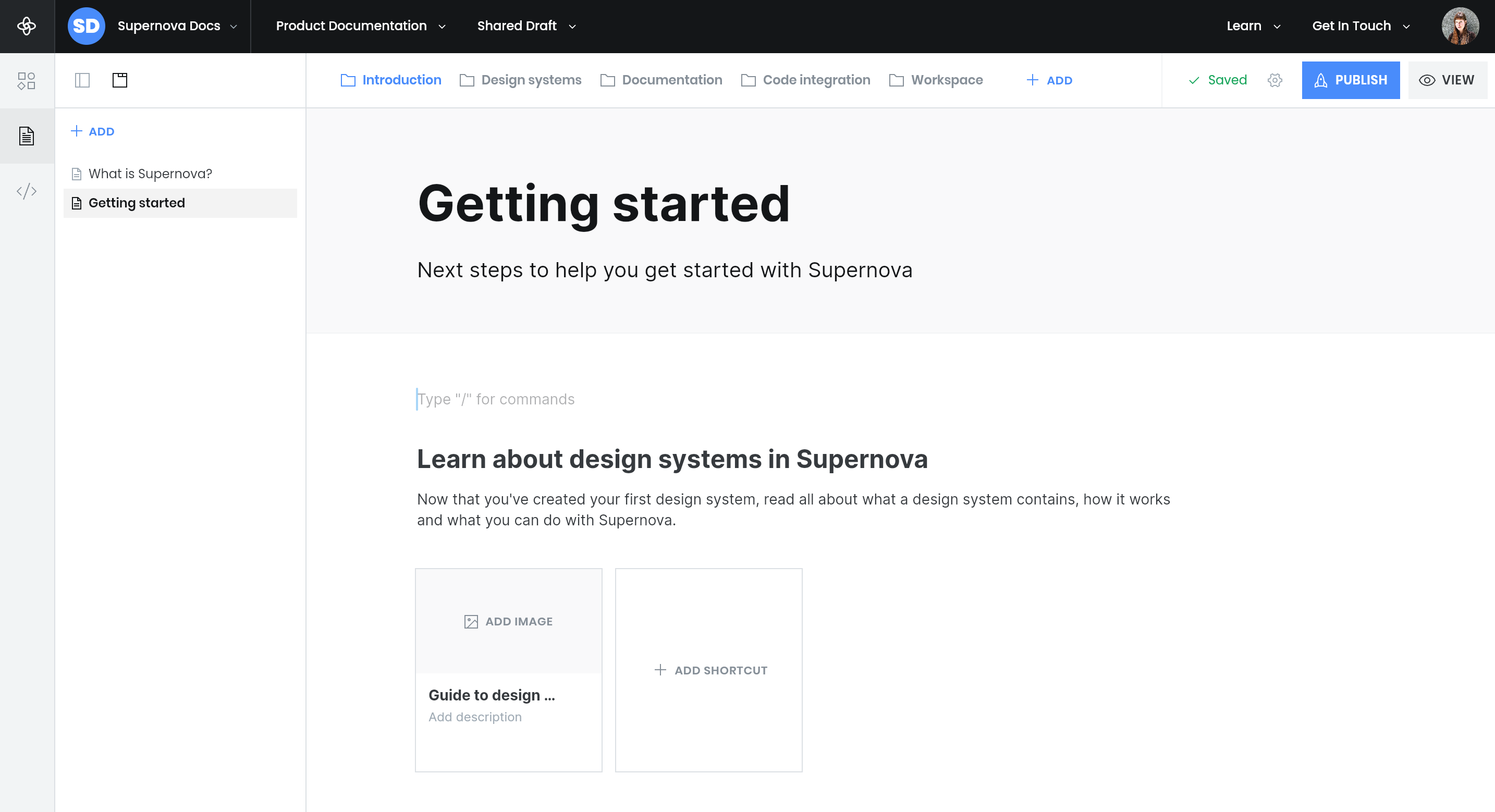Open the design system dashboard grid icon
Image resolution: width=1495 pixels, height=812 pixels.
click(x=27, y=81)
